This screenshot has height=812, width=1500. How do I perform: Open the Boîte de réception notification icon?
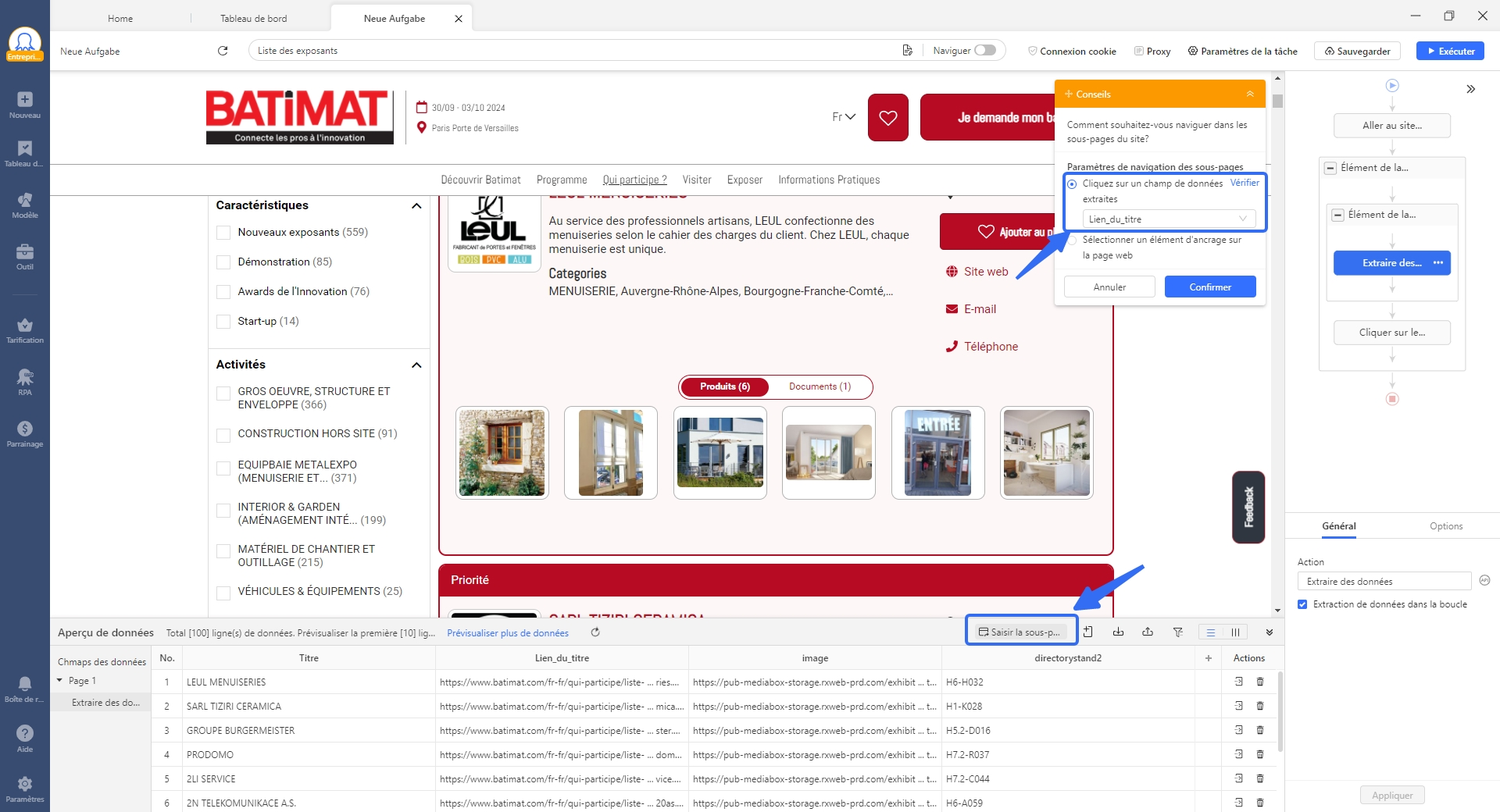point(25,689)
